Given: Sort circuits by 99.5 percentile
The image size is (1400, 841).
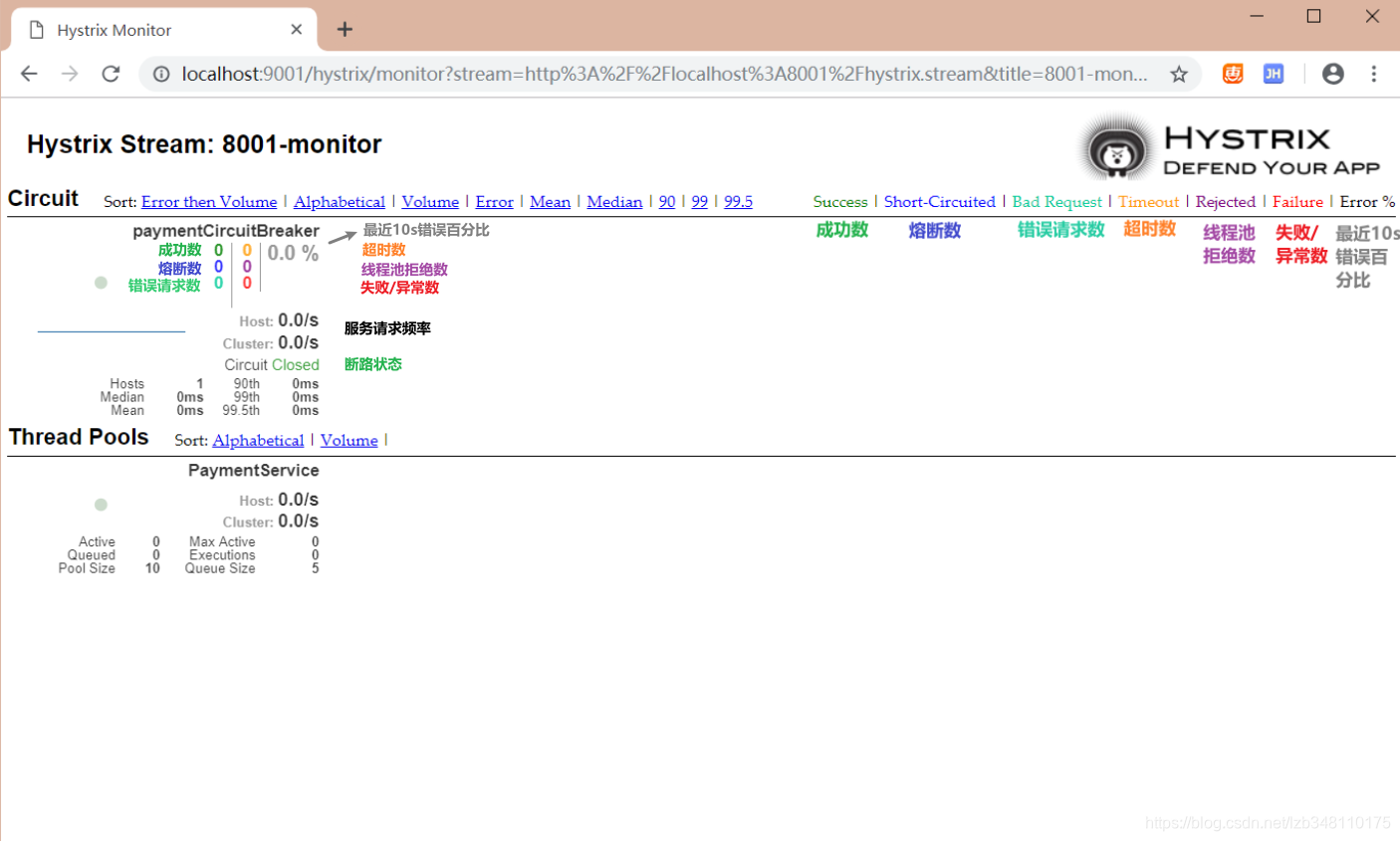Looking at the screenshot, I should coord(738,201).
